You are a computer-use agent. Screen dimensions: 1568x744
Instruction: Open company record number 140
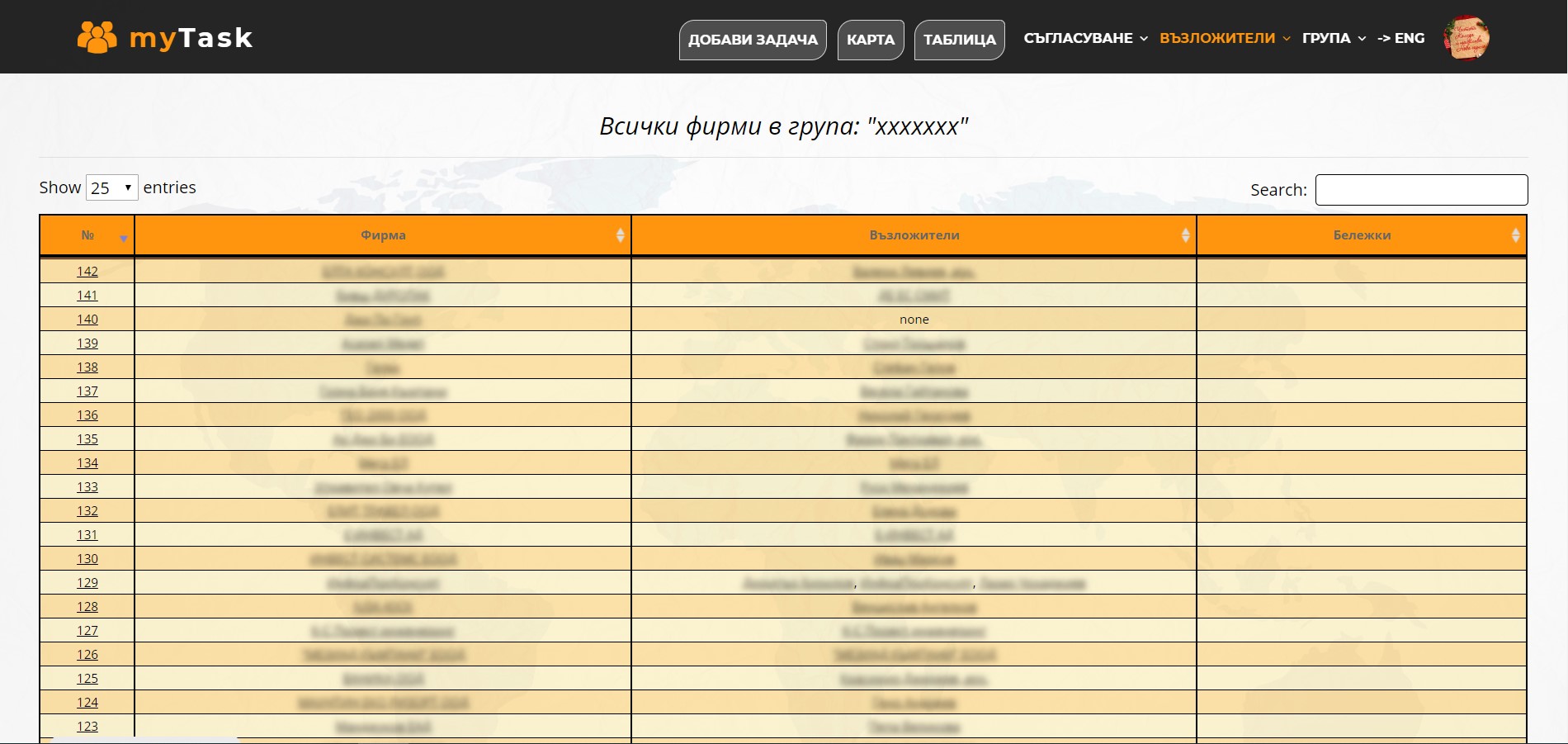click(x=87, y=320)
